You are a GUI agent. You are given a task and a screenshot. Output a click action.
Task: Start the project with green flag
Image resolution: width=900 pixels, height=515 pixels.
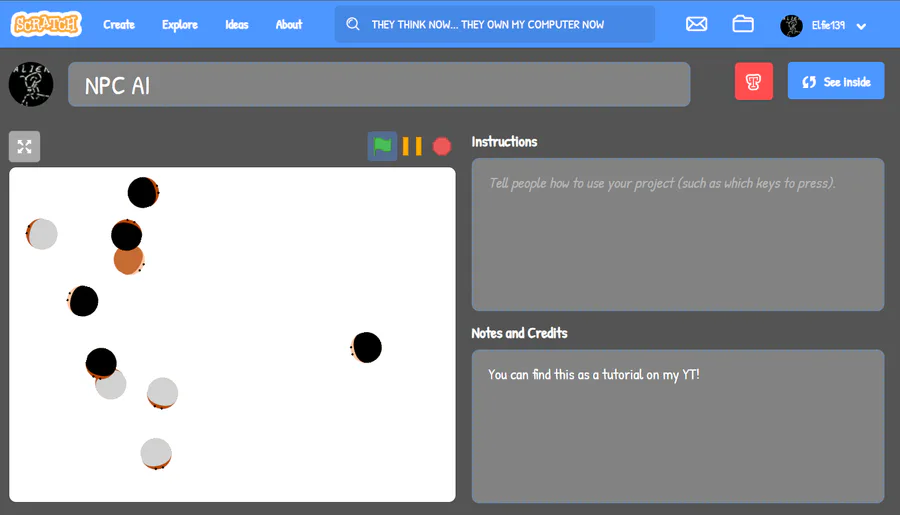(x=382, y=146)
